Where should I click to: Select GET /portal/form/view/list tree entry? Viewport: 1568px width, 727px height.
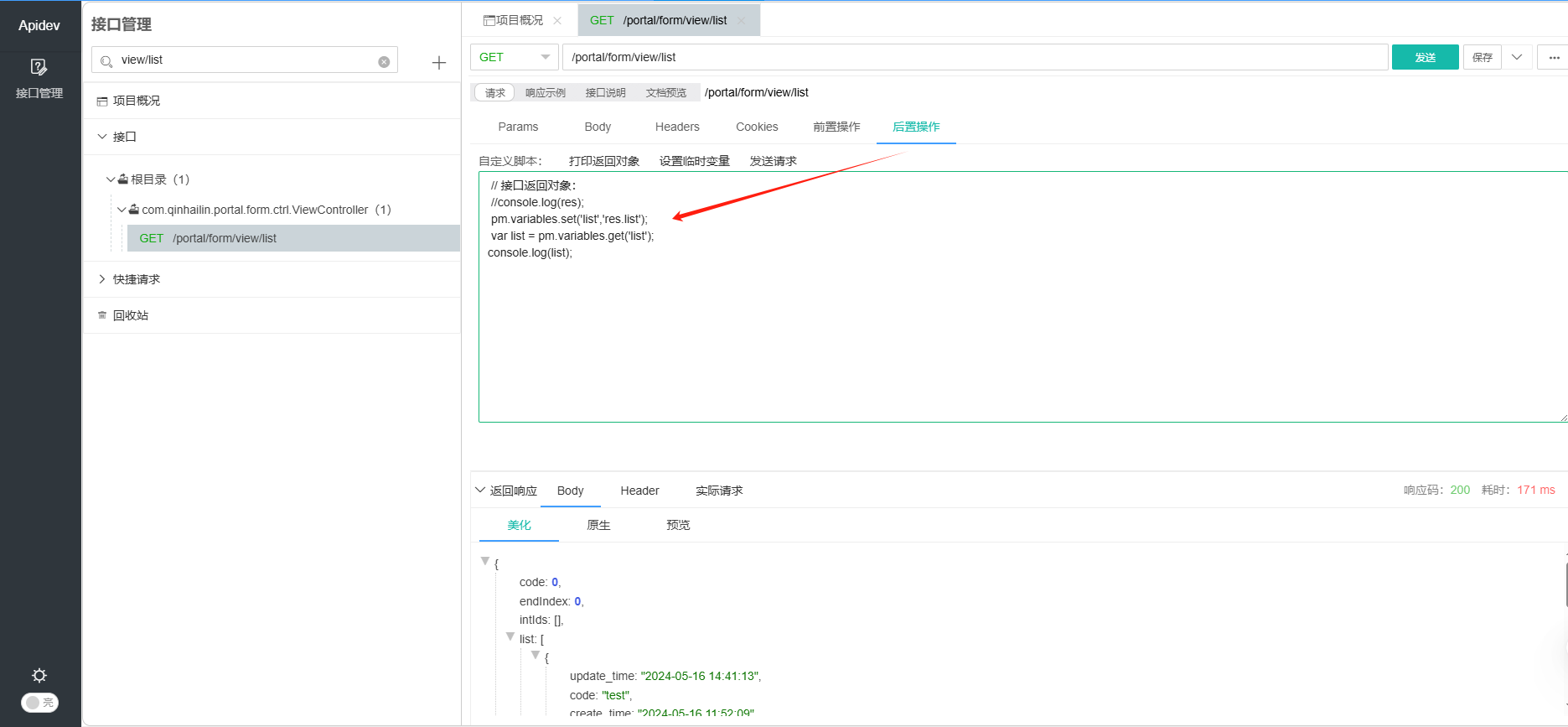pyautogui.click(x=293, y=238)
